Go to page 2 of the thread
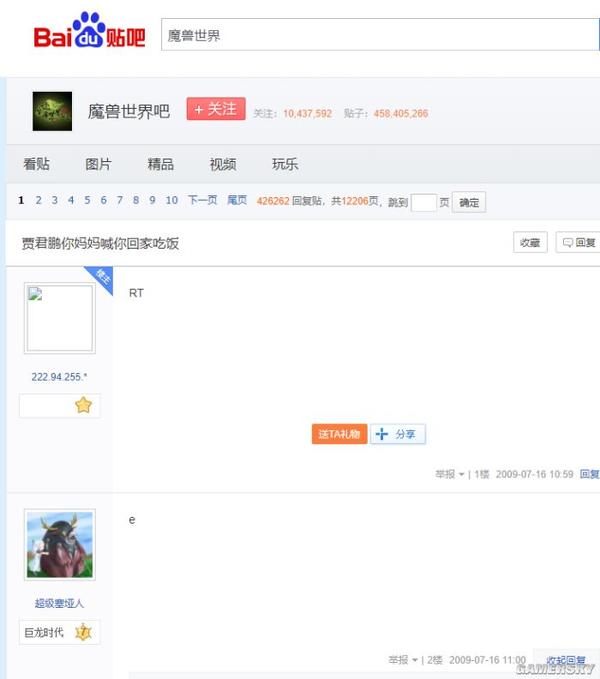The image size is (600, 679). (39, 200)
